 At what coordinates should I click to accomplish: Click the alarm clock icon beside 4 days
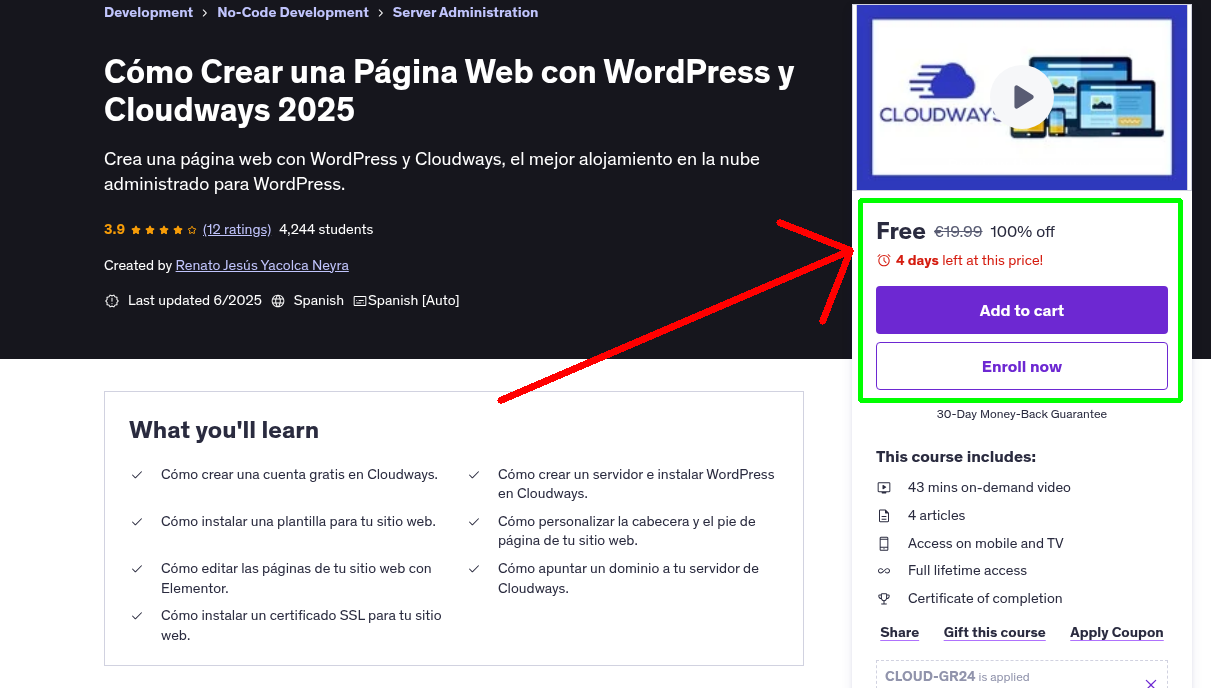[883, 260]
